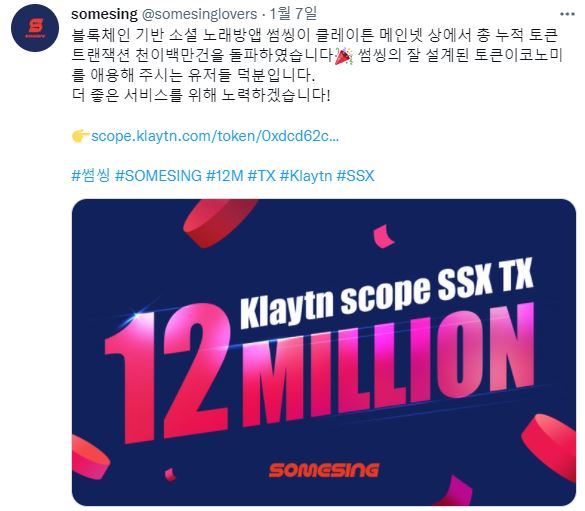
Task: Follow the #Klaytn hashtag link
Action: [306, 176]
